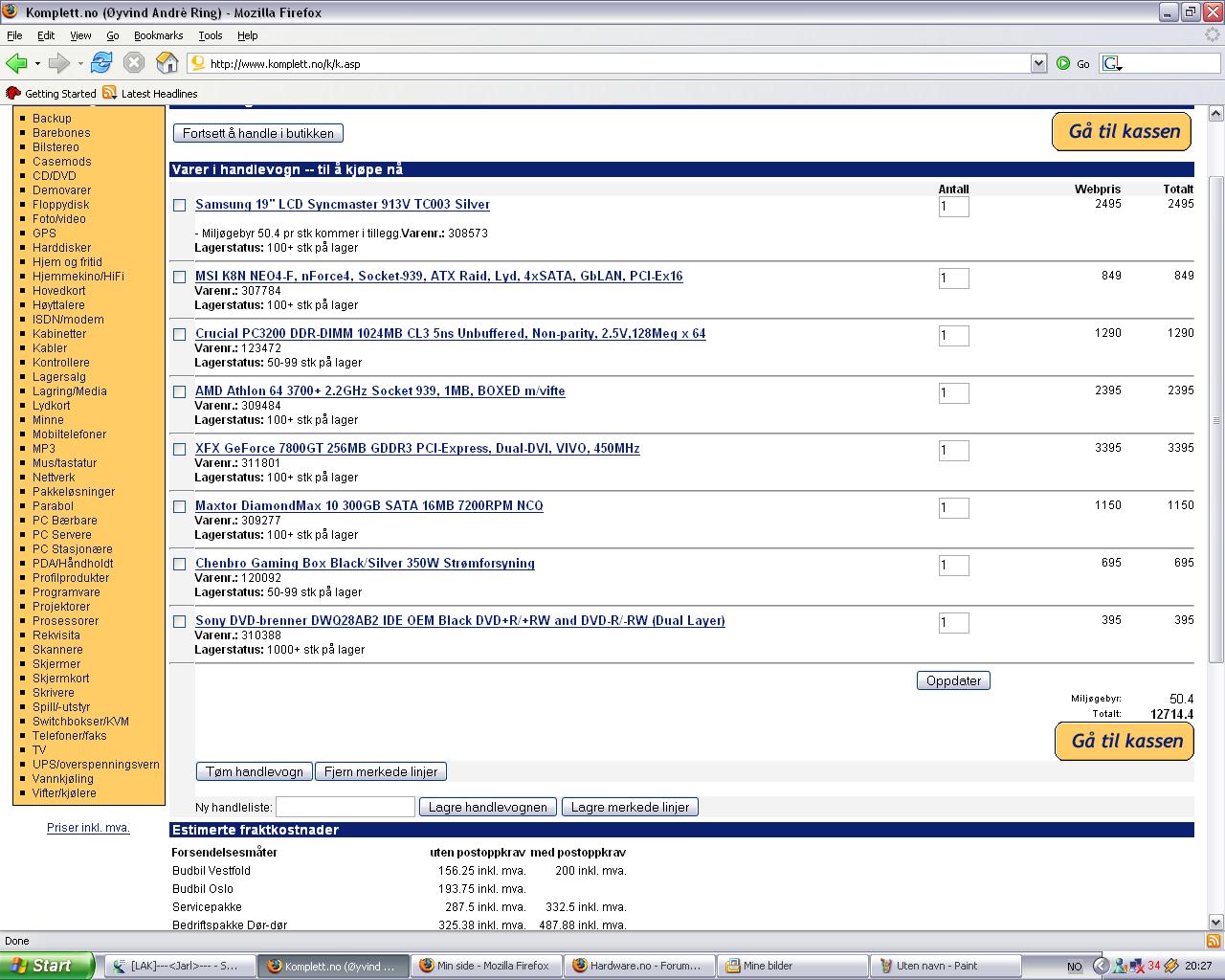Reload the page with Refresh icon

pyautogui.click(x=100, y=63)
